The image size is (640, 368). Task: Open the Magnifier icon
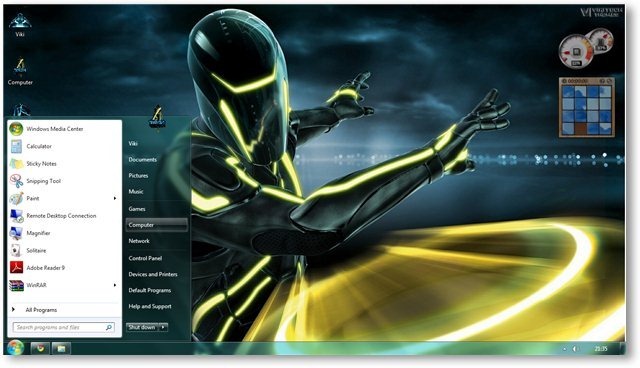[x=16, y=233]
